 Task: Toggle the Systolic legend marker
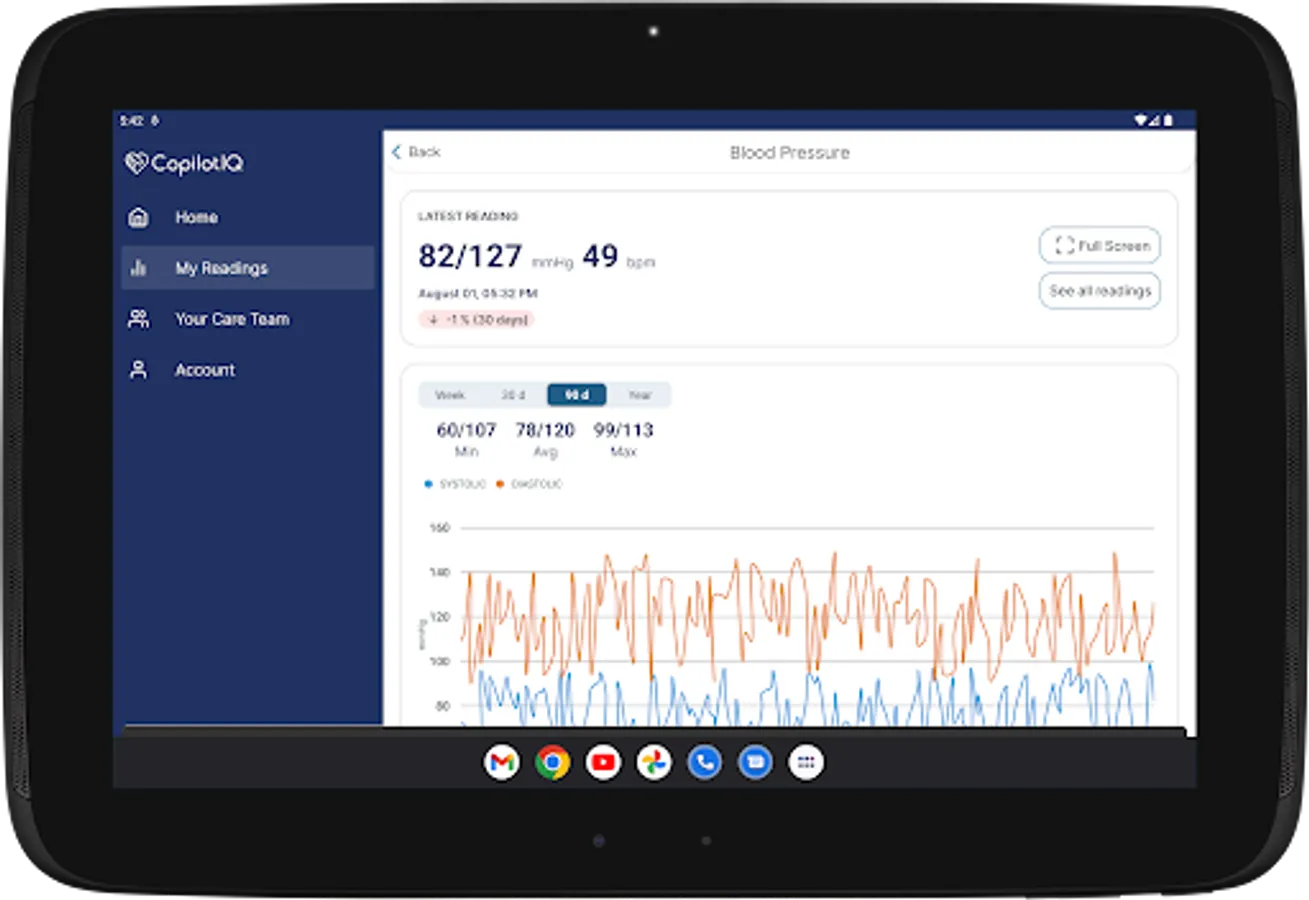click(429, 484)
